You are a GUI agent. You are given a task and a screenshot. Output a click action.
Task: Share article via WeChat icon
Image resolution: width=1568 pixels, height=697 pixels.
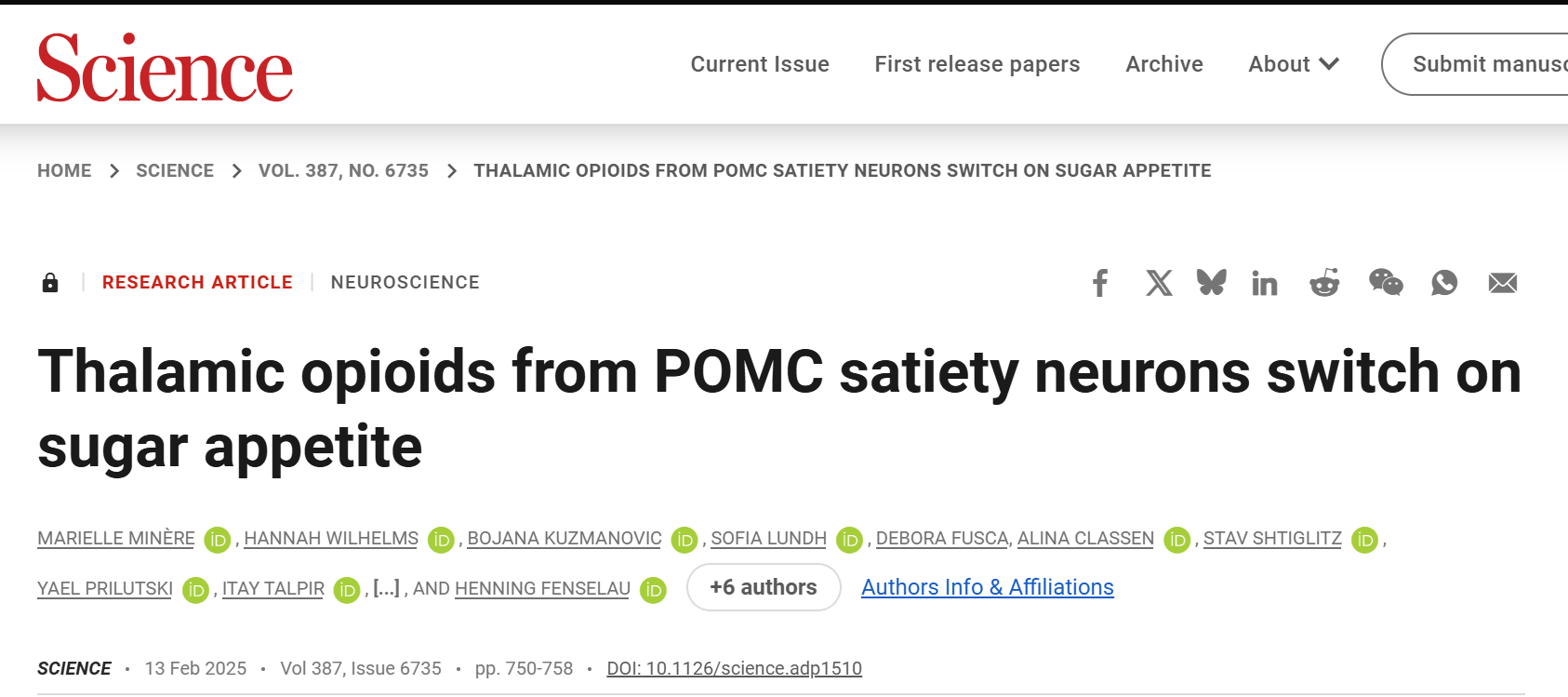(x=1386, y=282)
